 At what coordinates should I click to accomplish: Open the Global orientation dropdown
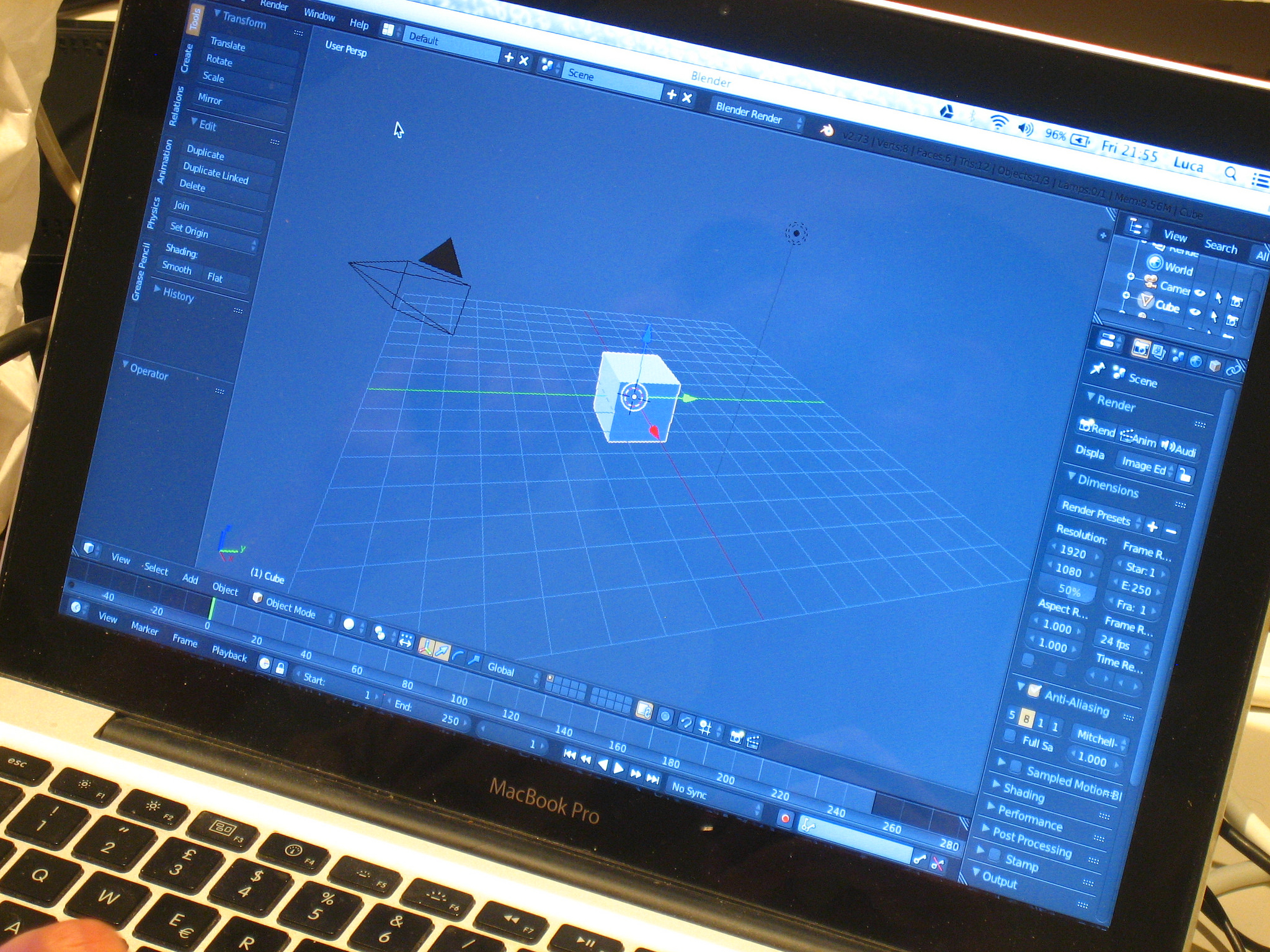tap(511, 671)
